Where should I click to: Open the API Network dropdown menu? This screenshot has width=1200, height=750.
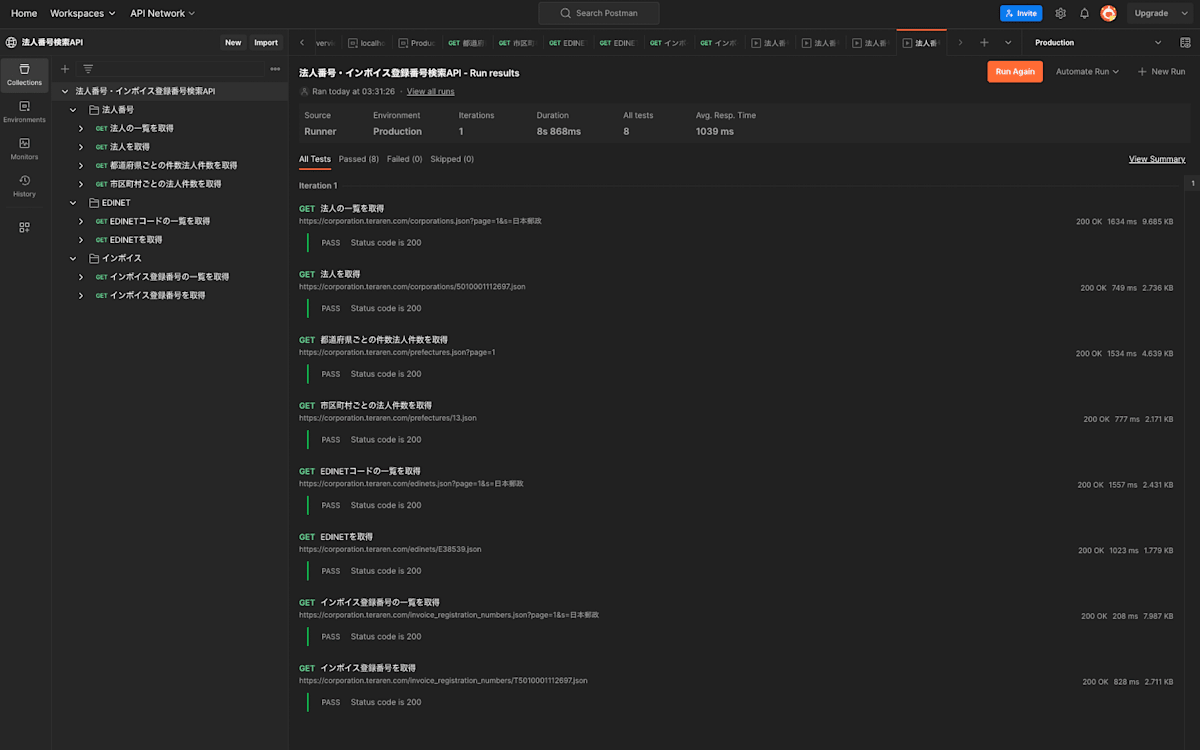point(162,13)
